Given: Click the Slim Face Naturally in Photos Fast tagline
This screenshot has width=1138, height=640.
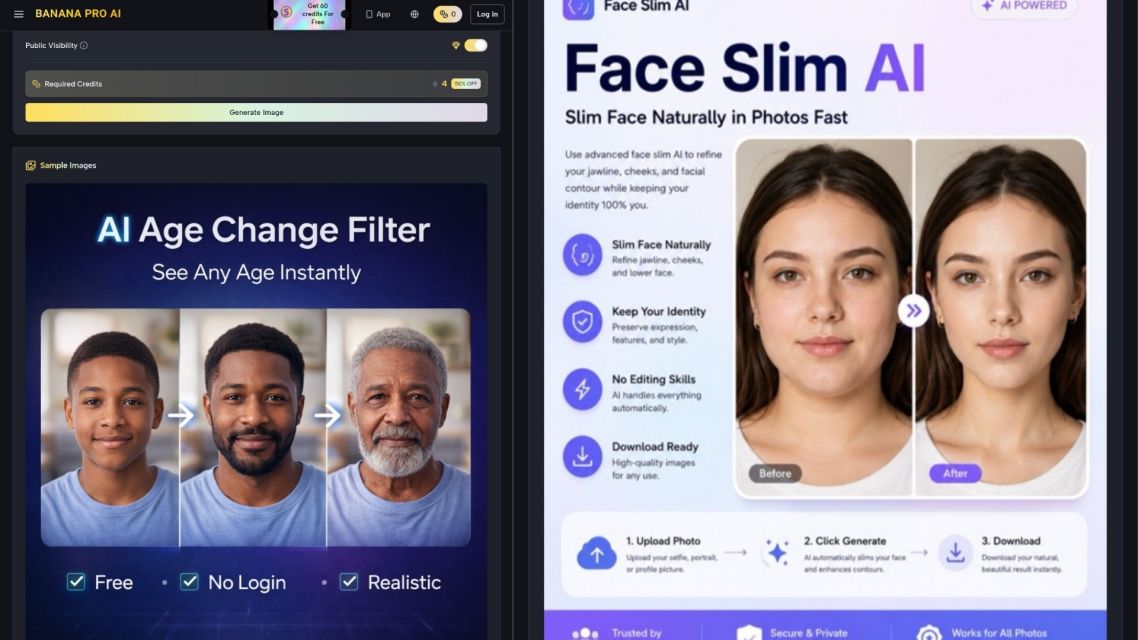Looking at the screenshot, I should (706, 118).
